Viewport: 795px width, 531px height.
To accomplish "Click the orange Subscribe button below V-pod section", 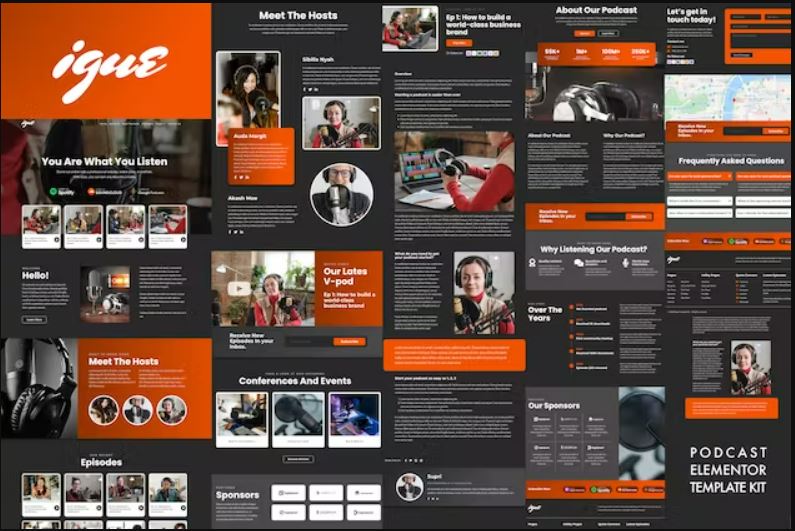I will click(x=349, y=341).
